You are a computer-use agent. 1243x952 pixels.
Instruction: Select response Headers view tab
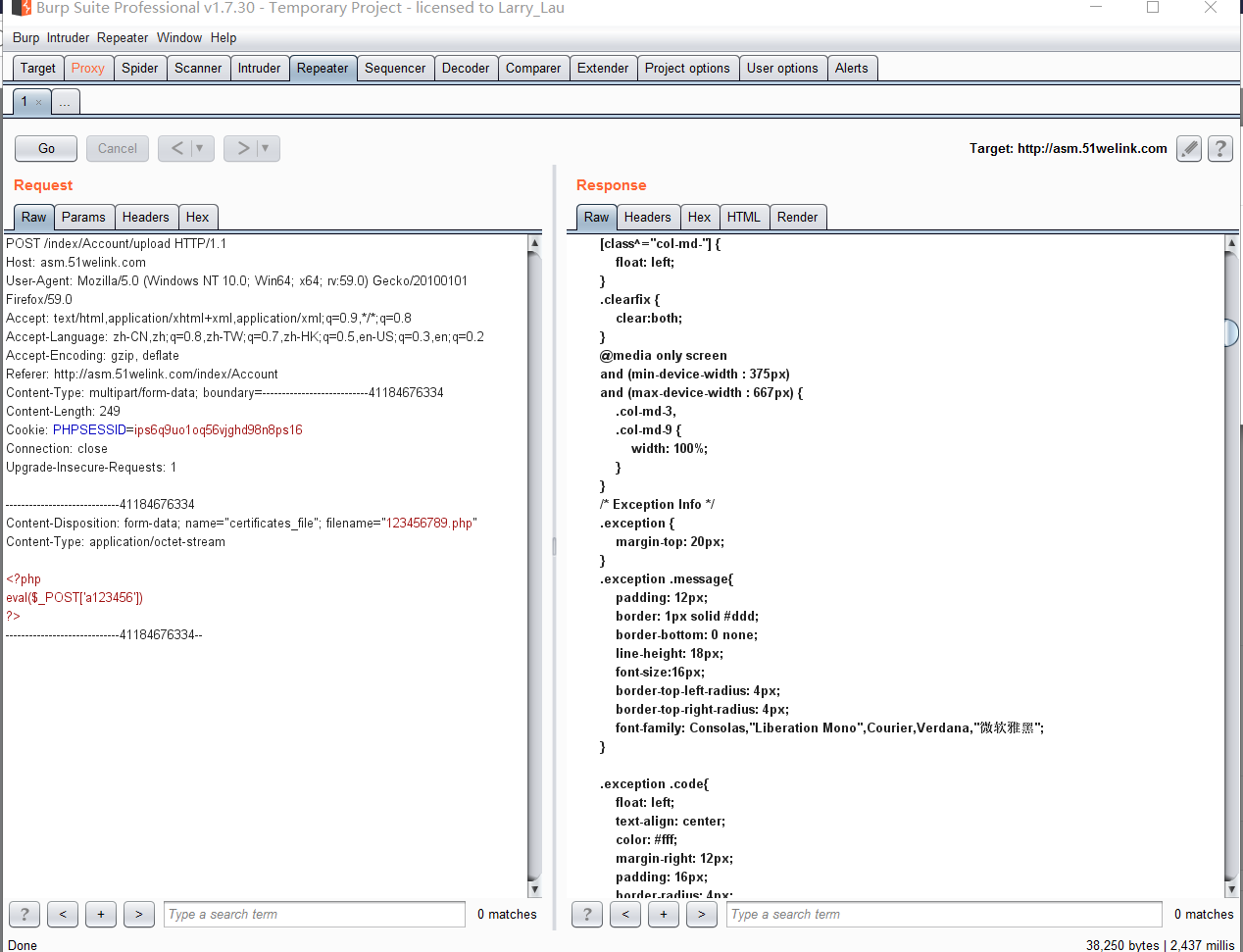(x=648, y=217)
